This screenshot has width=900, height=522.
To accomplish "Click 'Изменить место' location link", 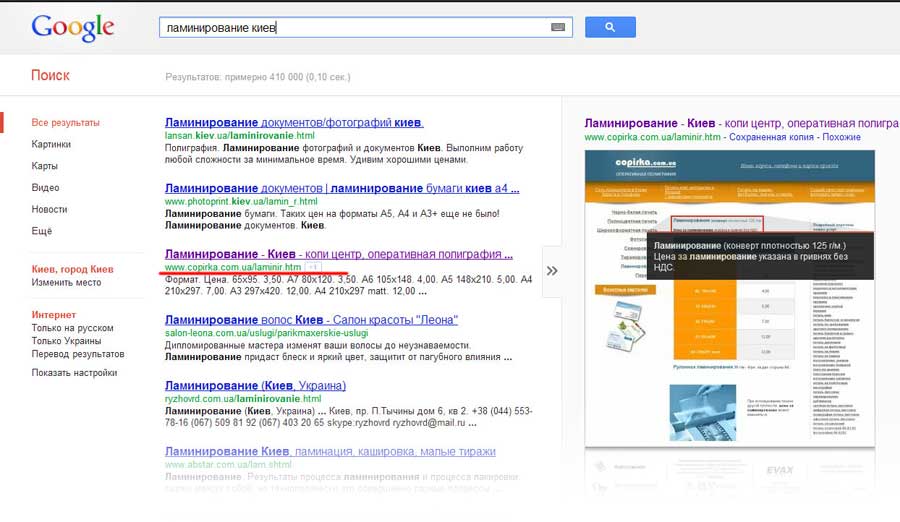I will (66, 283).
